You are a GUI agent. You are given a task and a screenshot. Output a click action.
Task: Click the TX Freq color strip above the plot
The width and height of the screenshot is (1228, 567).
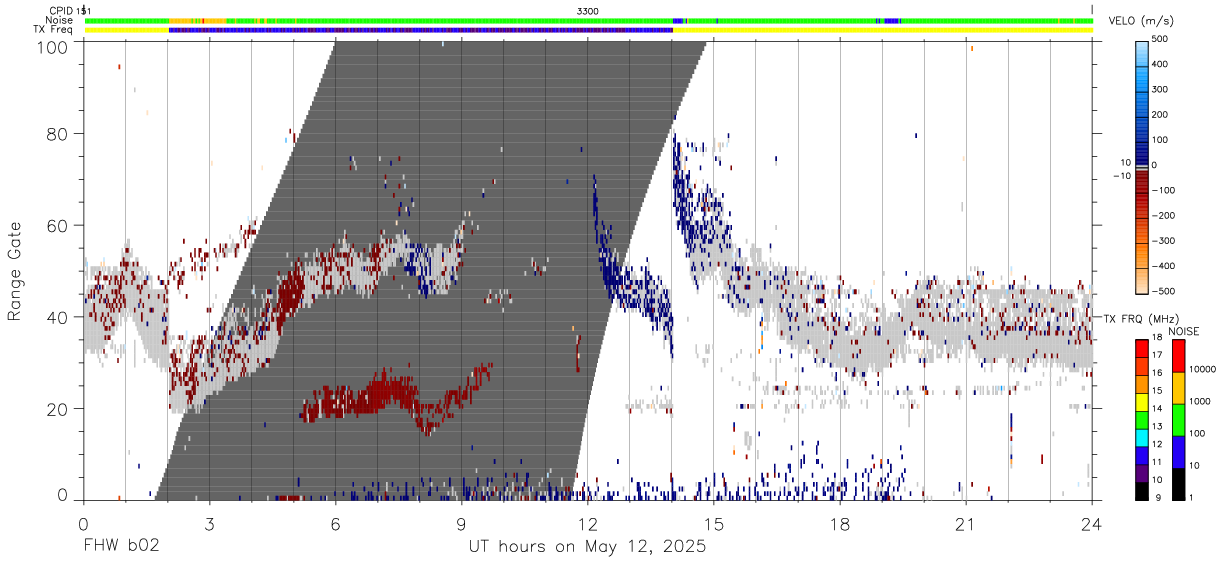588,30
